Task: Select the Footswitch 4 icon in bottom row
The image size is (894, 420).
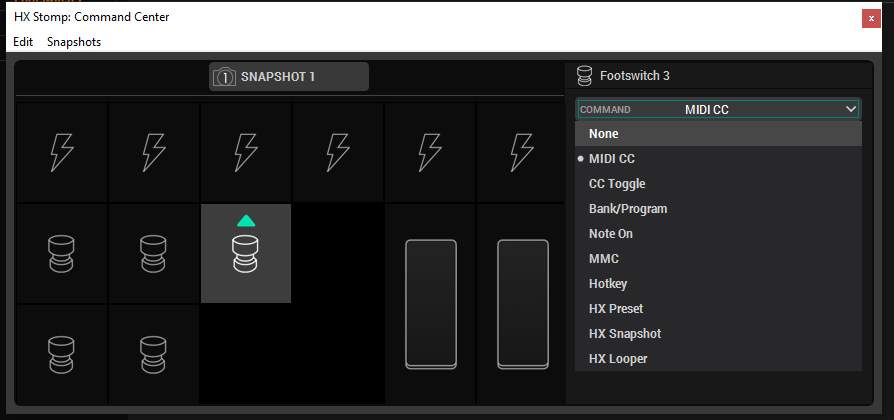Action: point(62,354)
